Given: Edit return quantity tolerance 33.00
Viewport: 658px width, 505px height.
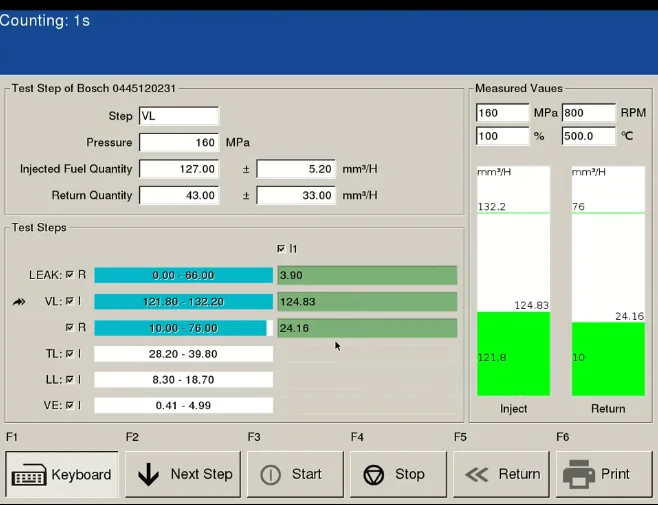Looking at the screenshot, I should [296, 195].
